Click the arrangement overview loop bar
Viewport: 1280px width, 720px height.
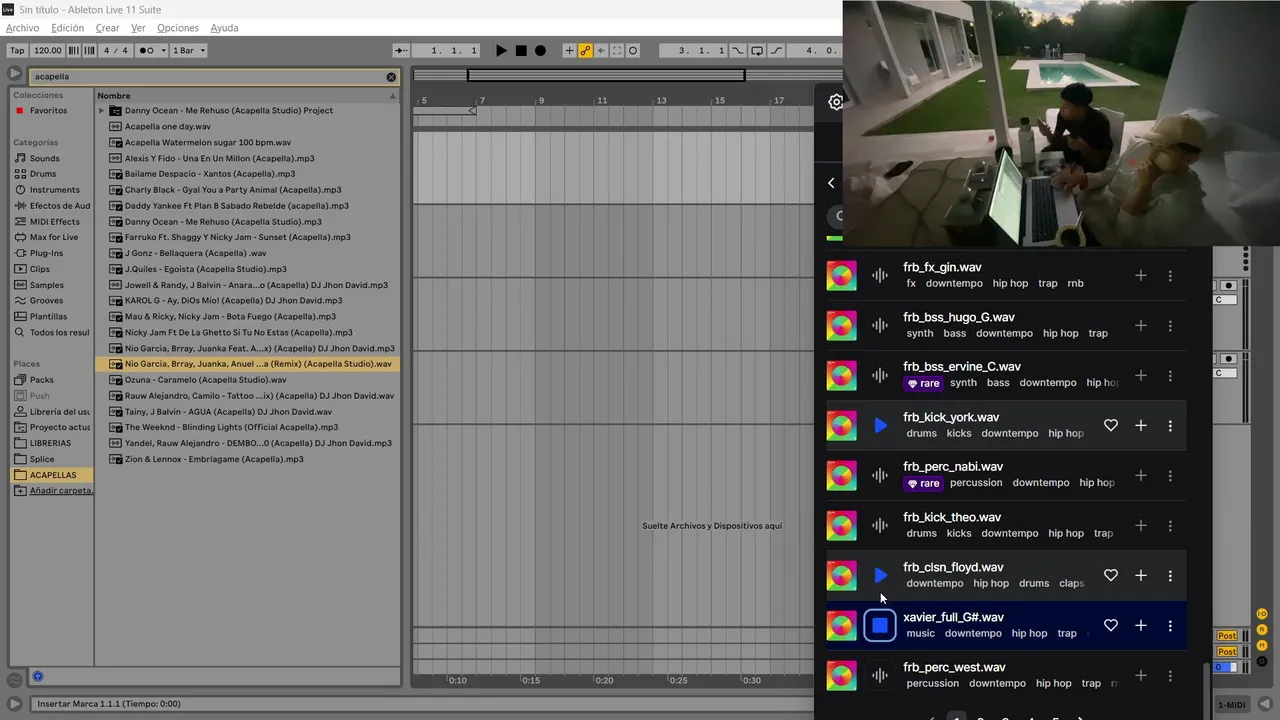click(x=606, y=75)
